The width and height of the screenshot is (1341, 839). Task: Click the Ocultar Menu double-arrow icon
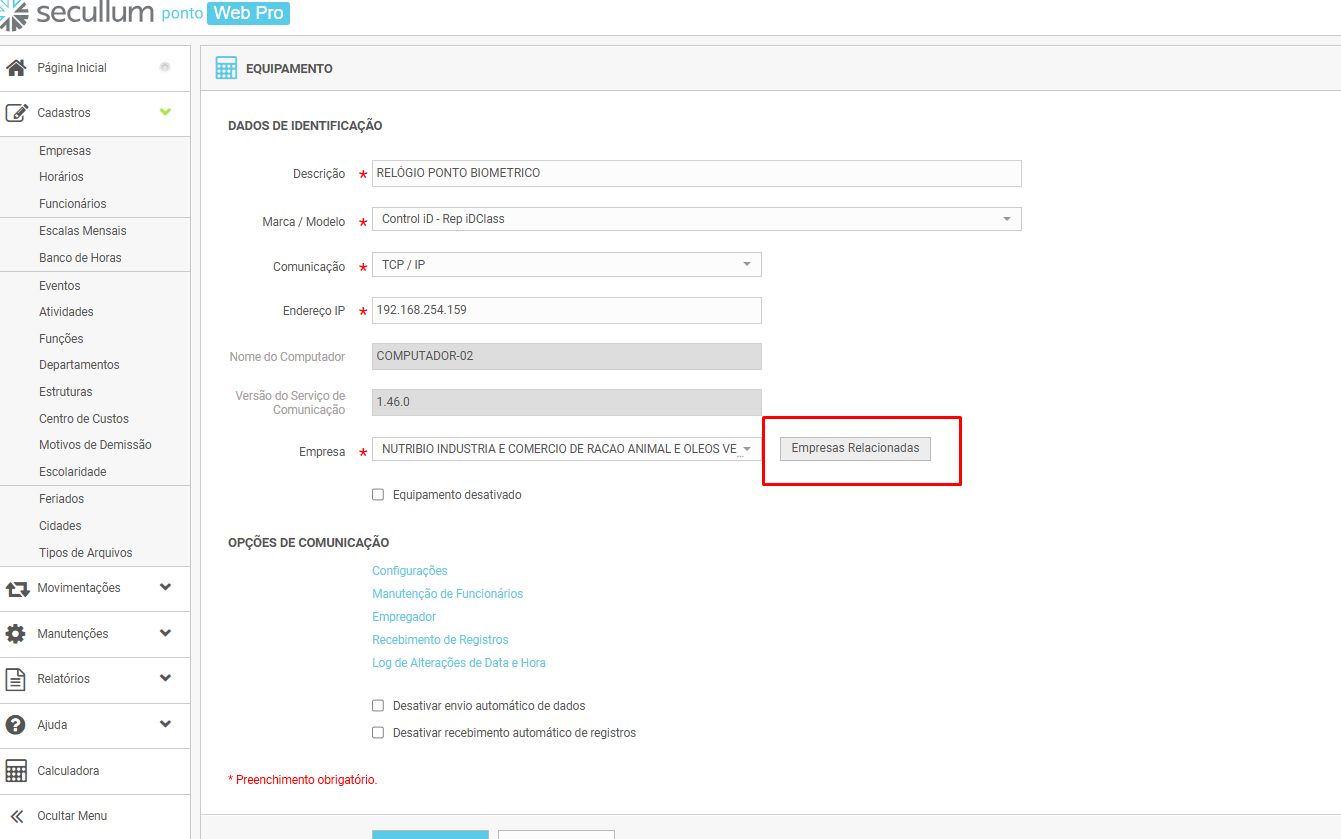pos(16,816)
